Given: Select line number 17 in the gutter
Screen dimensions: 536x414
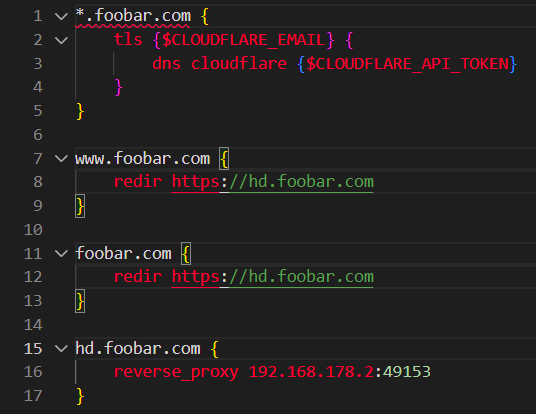Looking at the screenshot, I should pyautogui.click(x=33, y=396).
